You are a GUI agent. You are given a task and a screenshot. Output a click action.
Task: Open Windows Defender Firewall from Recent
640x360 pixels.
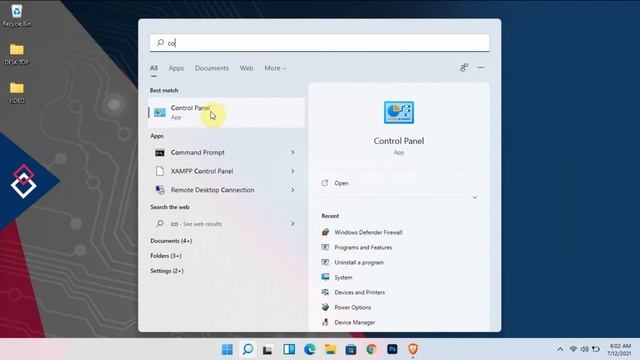(x=368, y=232)
